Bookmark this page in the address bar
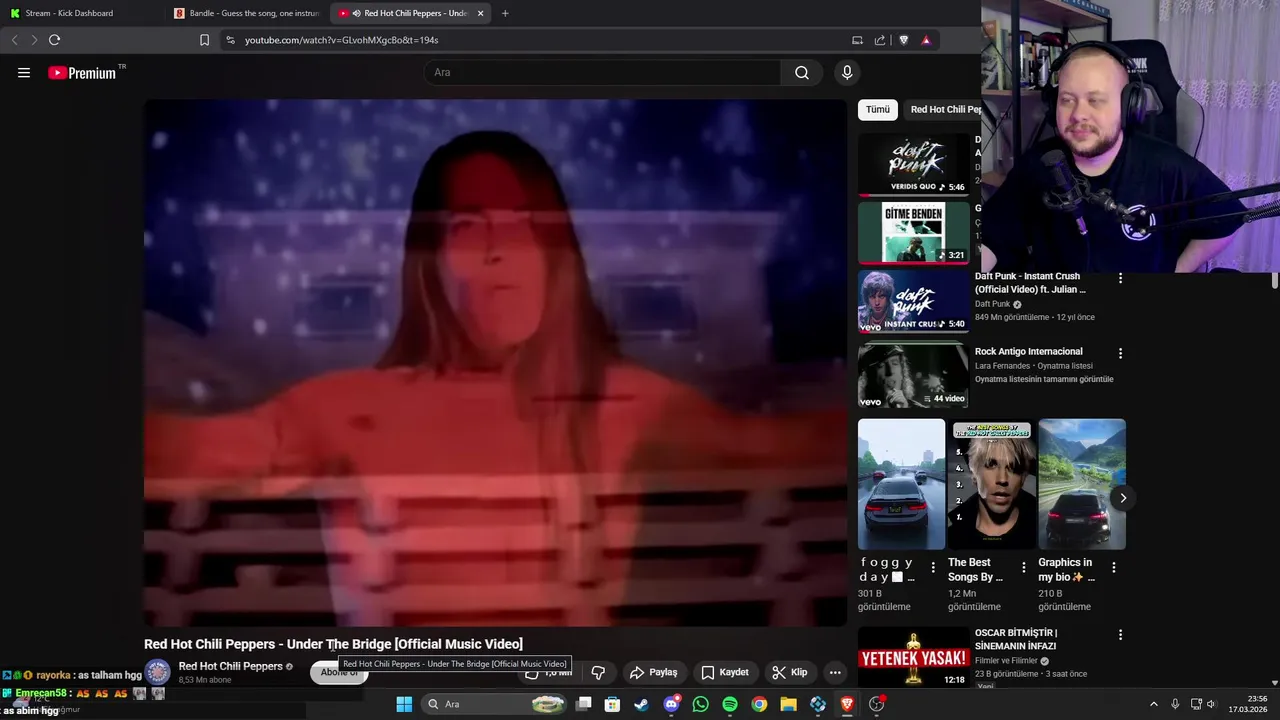Screen dimensions: 1280x720 204,40
